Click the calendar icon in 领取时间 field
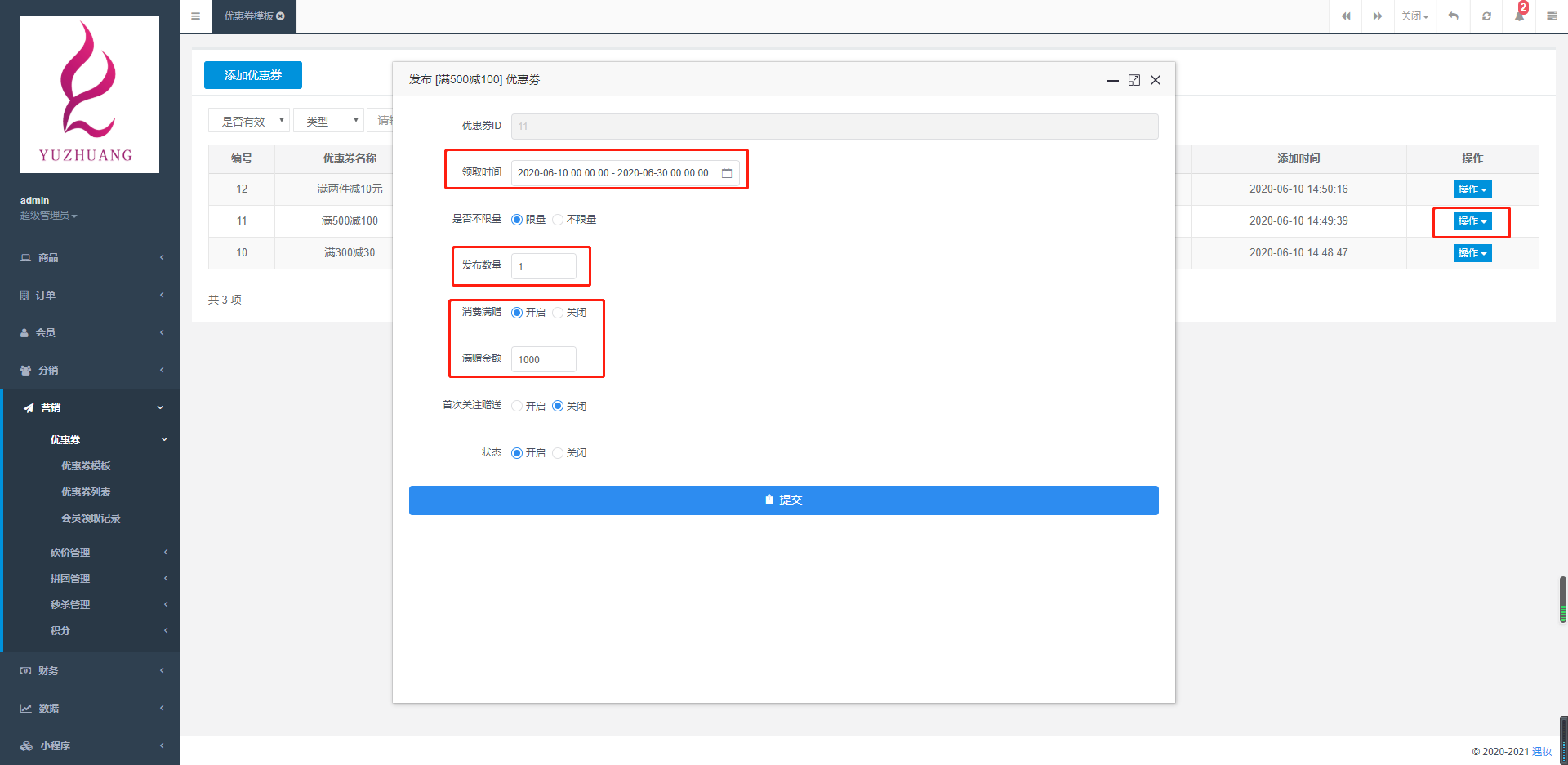This screenshot has height=765, width=1568. click(727, 173)
